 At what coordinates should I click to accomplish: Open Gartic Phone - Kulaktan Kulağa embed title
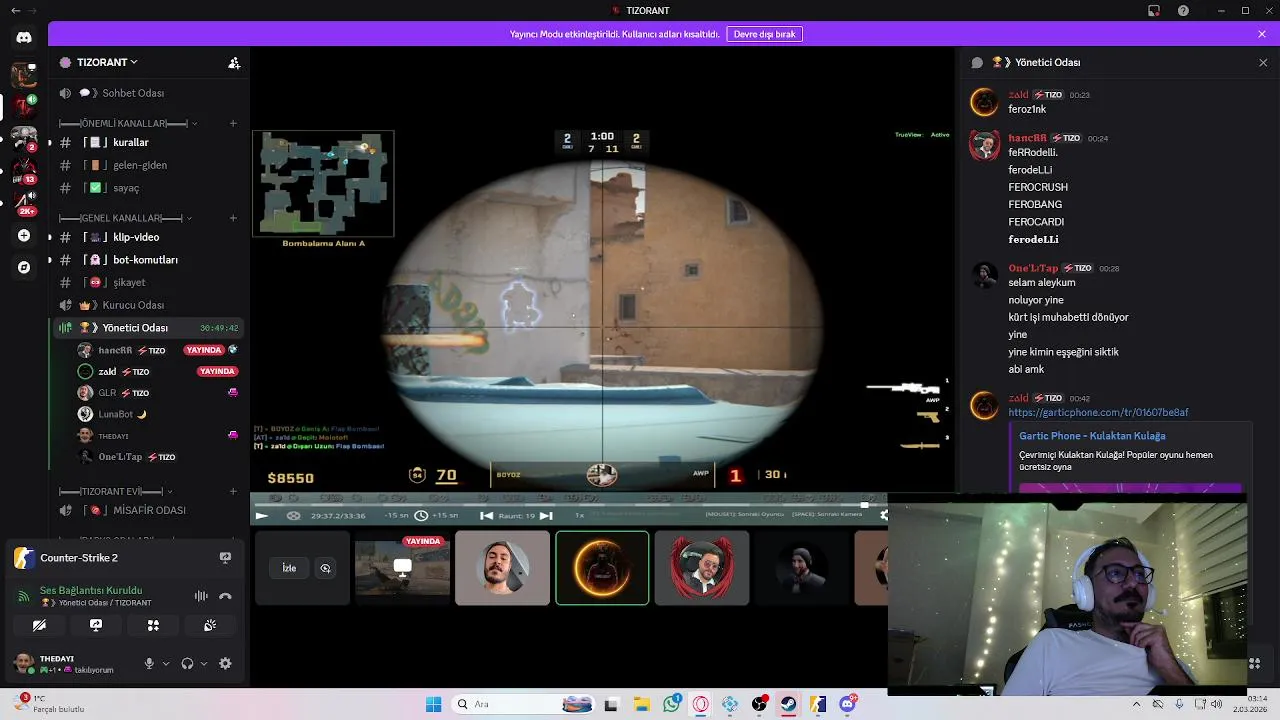click(x=1092, y=436)
